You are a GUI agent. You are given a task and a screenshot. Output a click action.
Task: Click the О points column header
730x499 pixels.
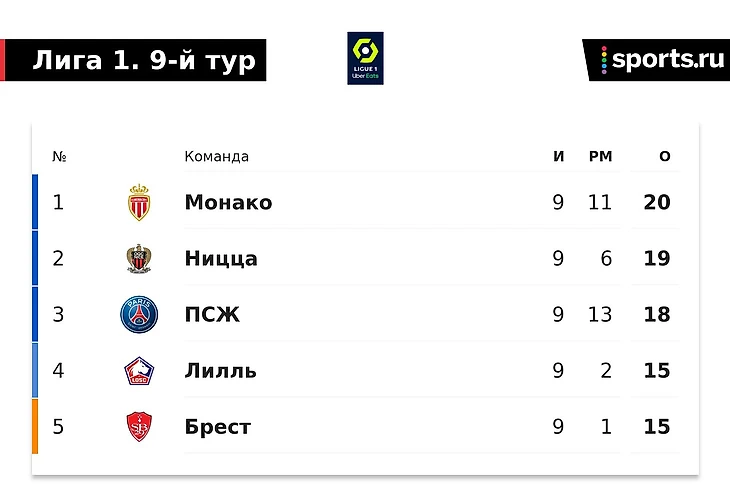[x=665, y=157]
